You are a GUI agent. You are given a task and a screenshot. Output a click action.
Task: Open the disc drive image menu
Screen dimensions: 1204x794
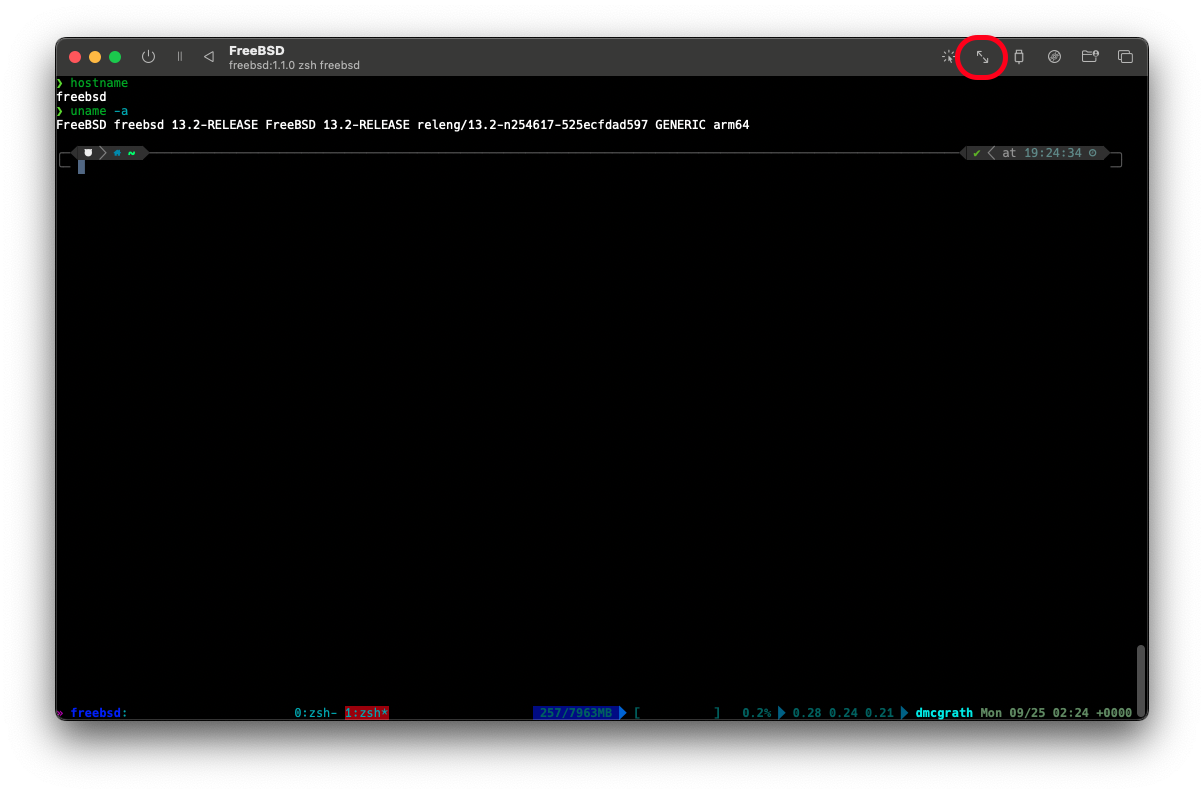click(x=1054, y=57)
